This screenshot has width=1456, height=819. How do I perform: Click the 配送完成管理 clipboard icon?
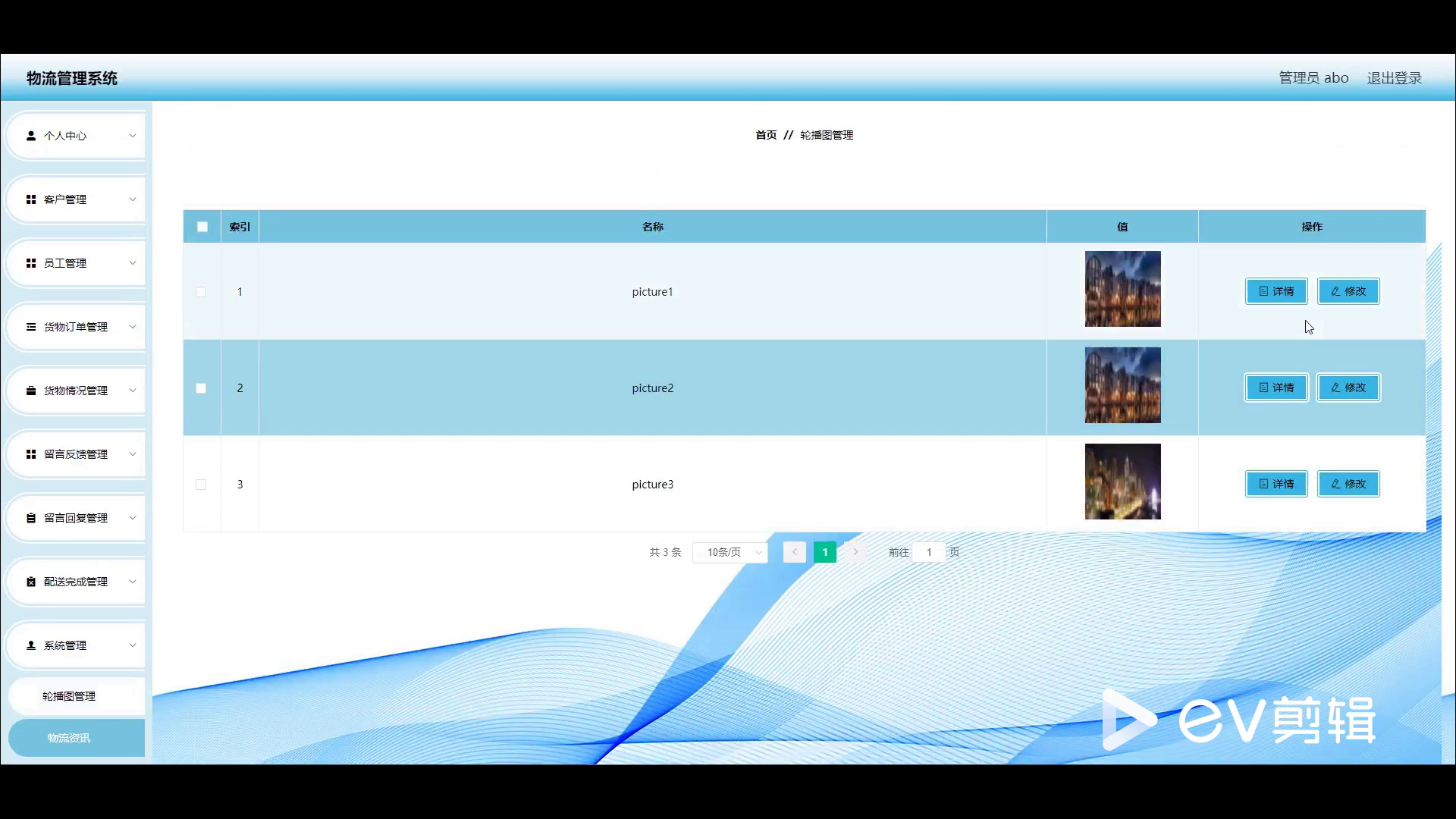31,582
